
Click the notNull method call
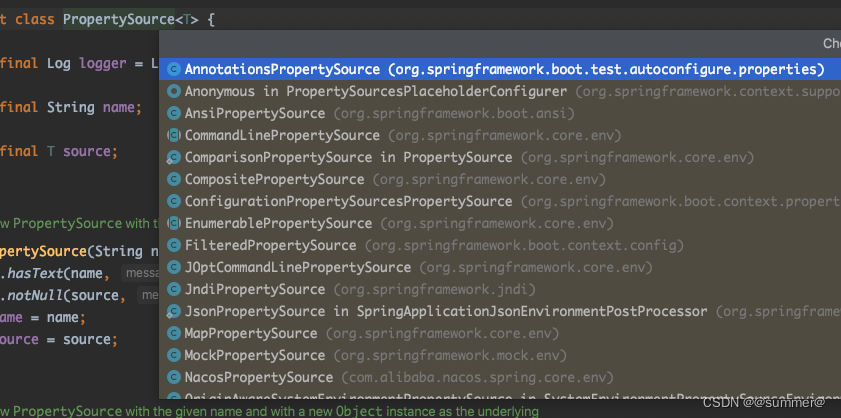[x=35, y=296]
